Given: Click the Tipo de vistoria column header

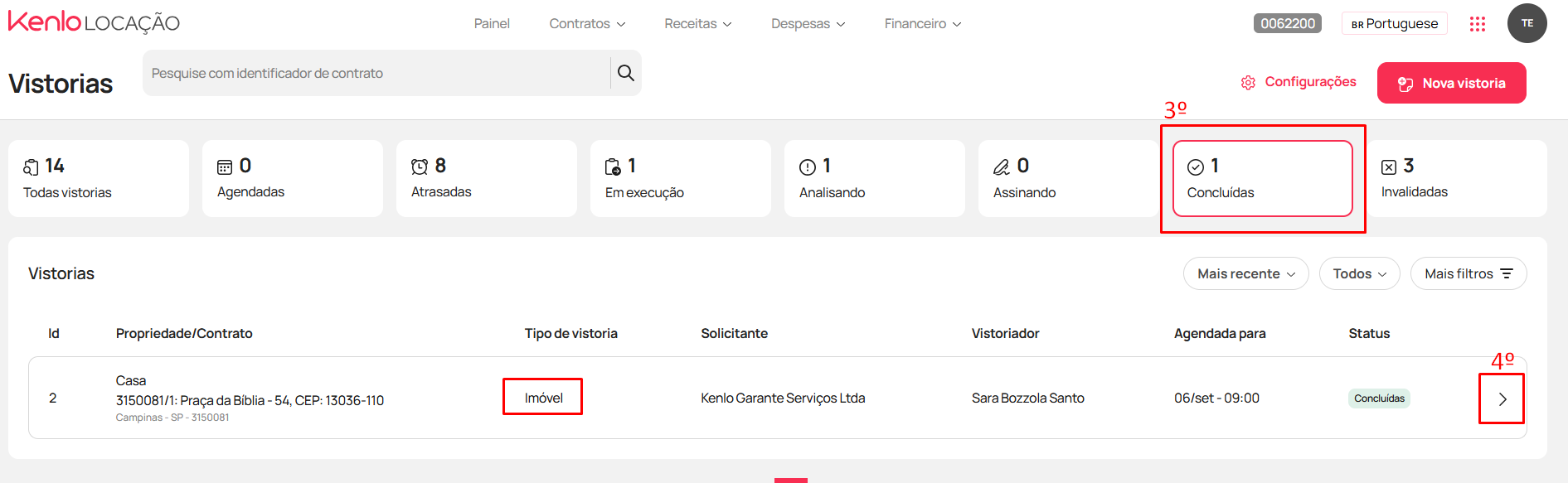Looking at the screenshot, I should click(x=570, y=333).
